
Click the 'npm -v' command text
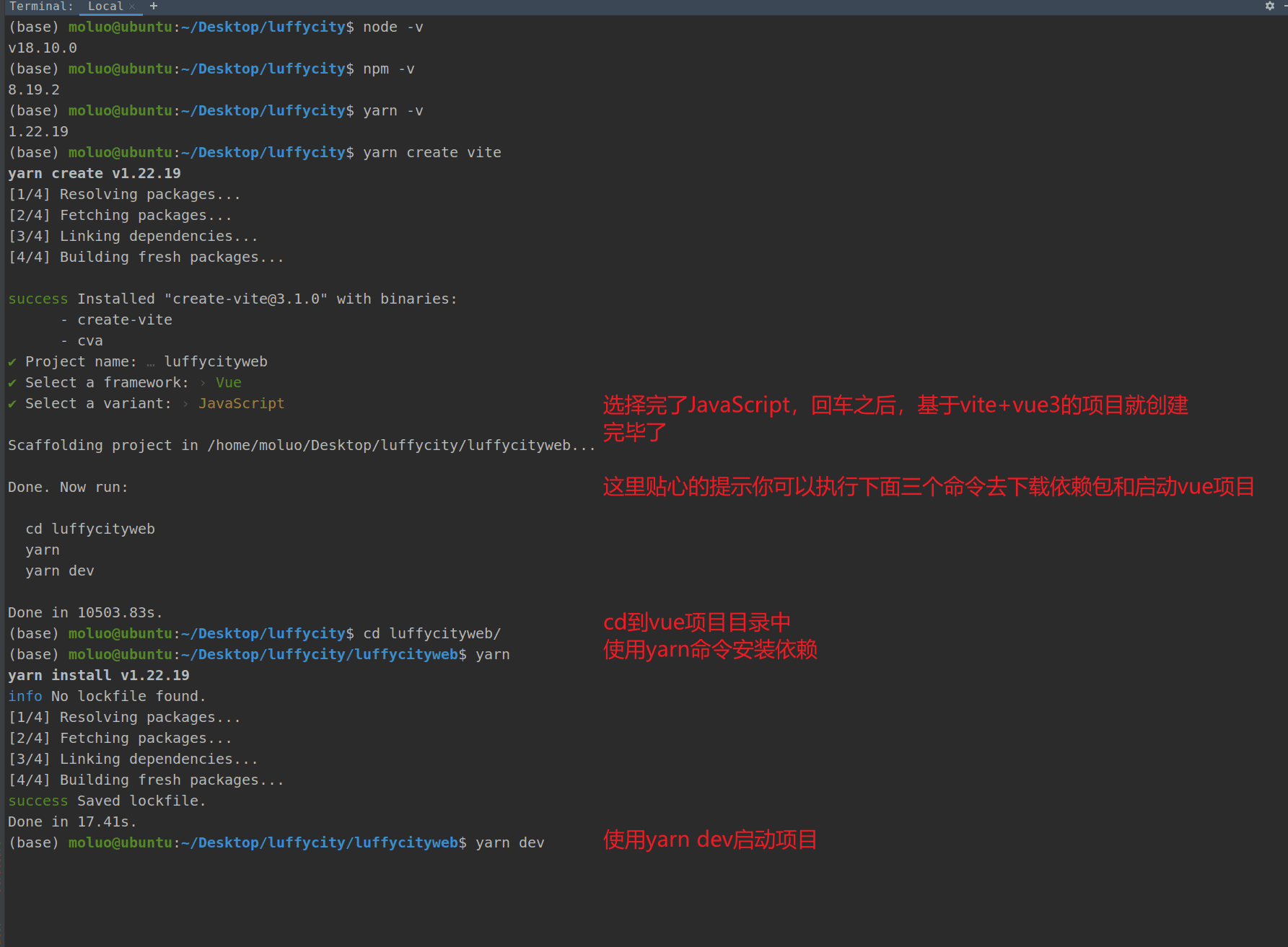coord(389,69)
